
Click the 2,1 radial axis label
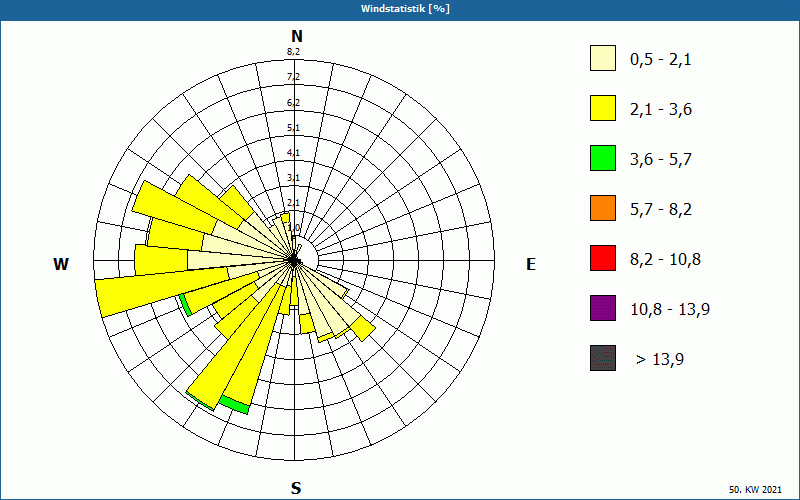(x=293, y=203)
